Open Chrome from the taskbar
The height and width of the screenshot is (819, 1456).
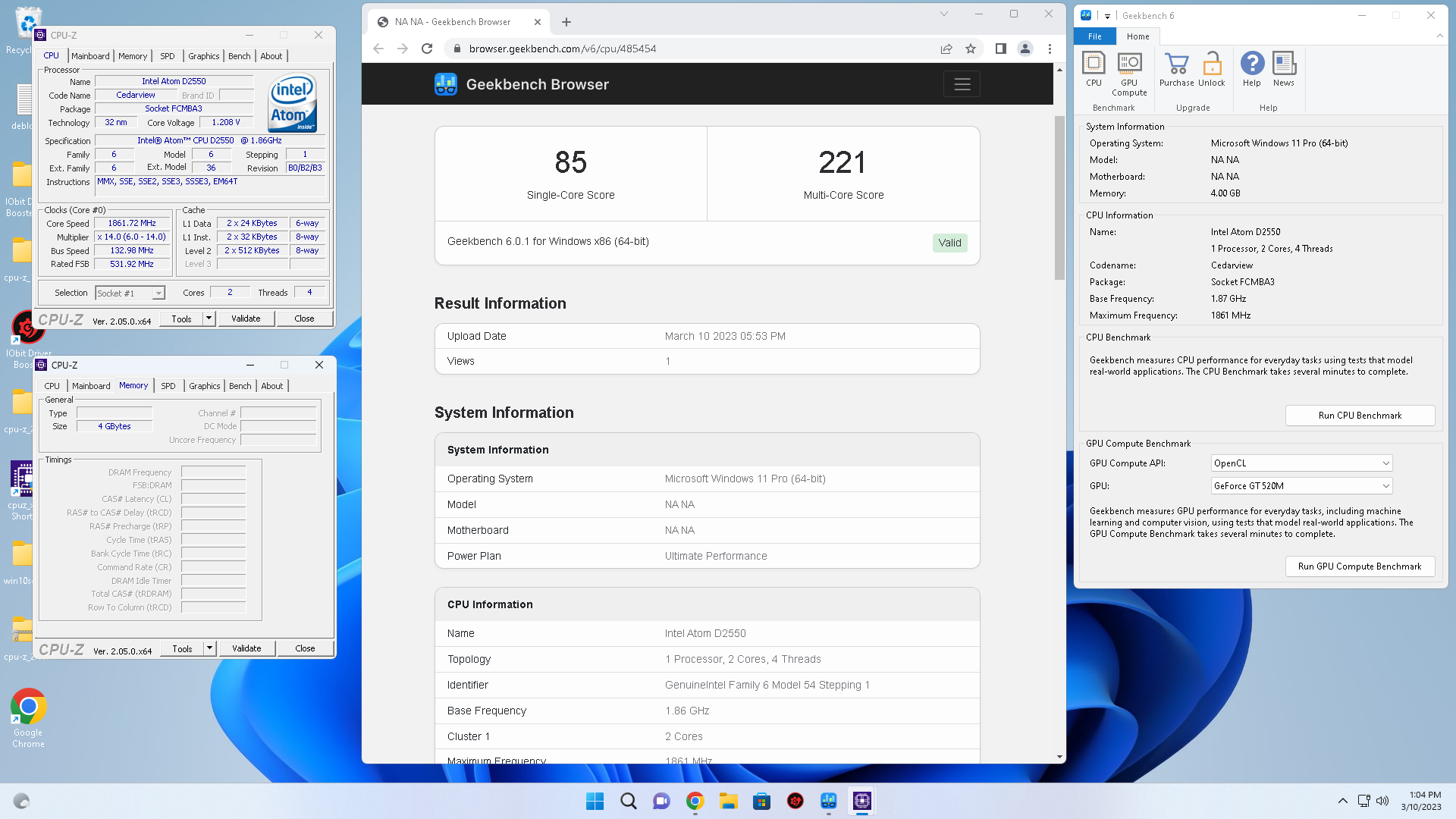695,801
